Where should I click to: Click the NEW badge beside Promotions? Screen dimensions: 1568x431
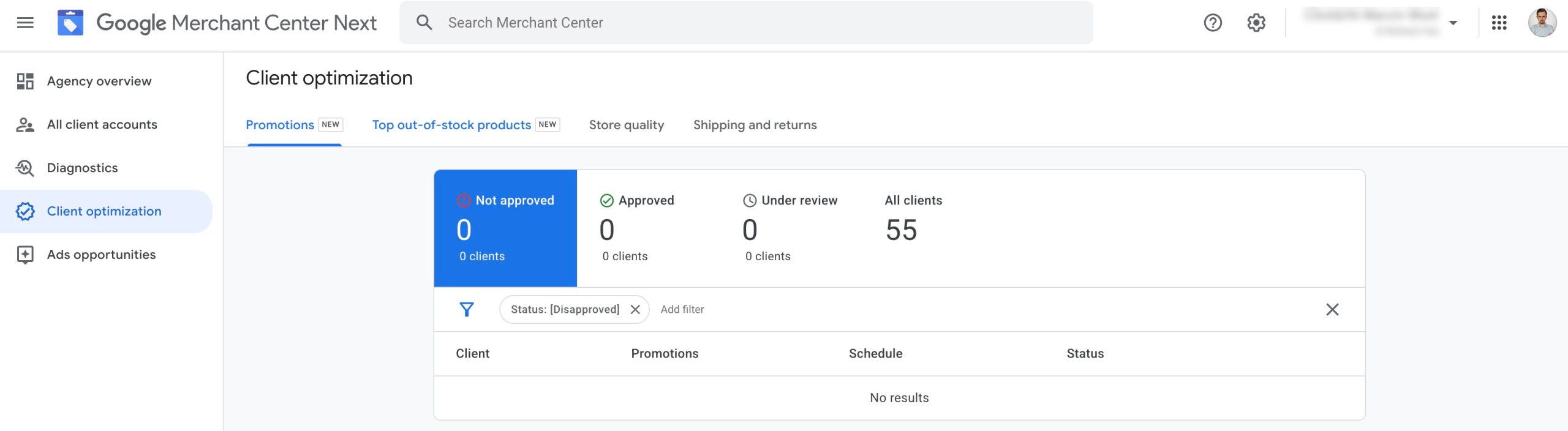point(331,124)
